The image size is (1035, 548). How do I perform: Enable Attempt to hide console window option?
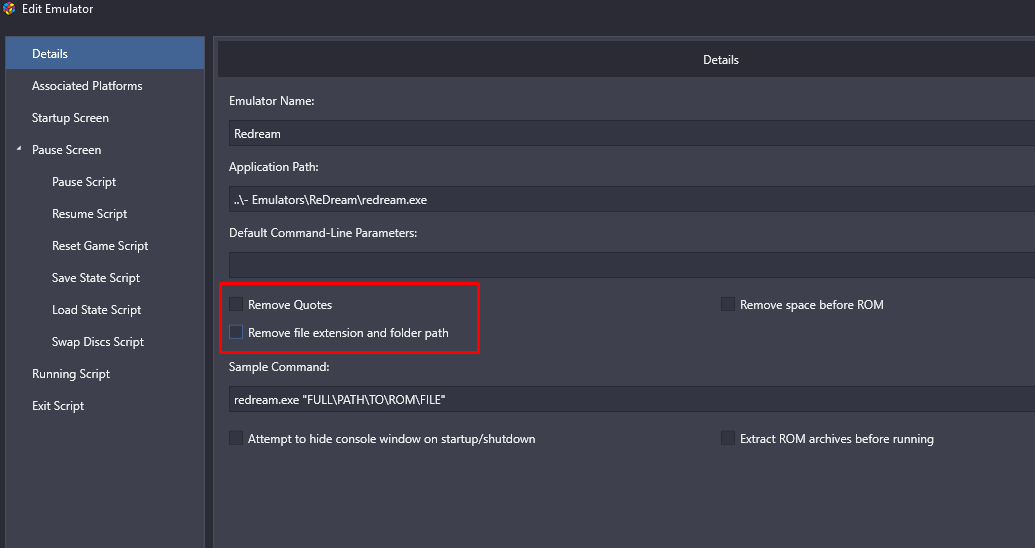point(236,438)
